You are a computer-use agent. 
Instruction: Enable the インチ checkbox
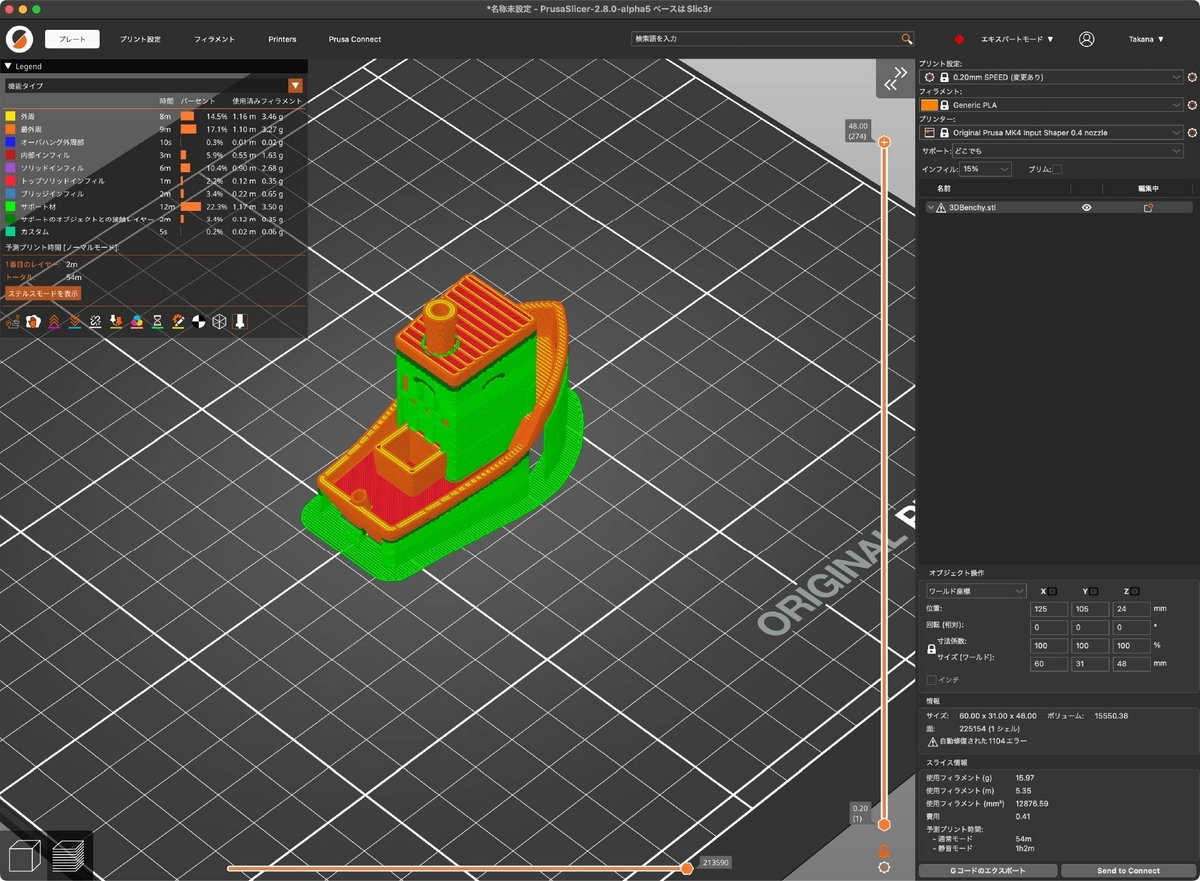click(932, 680)
